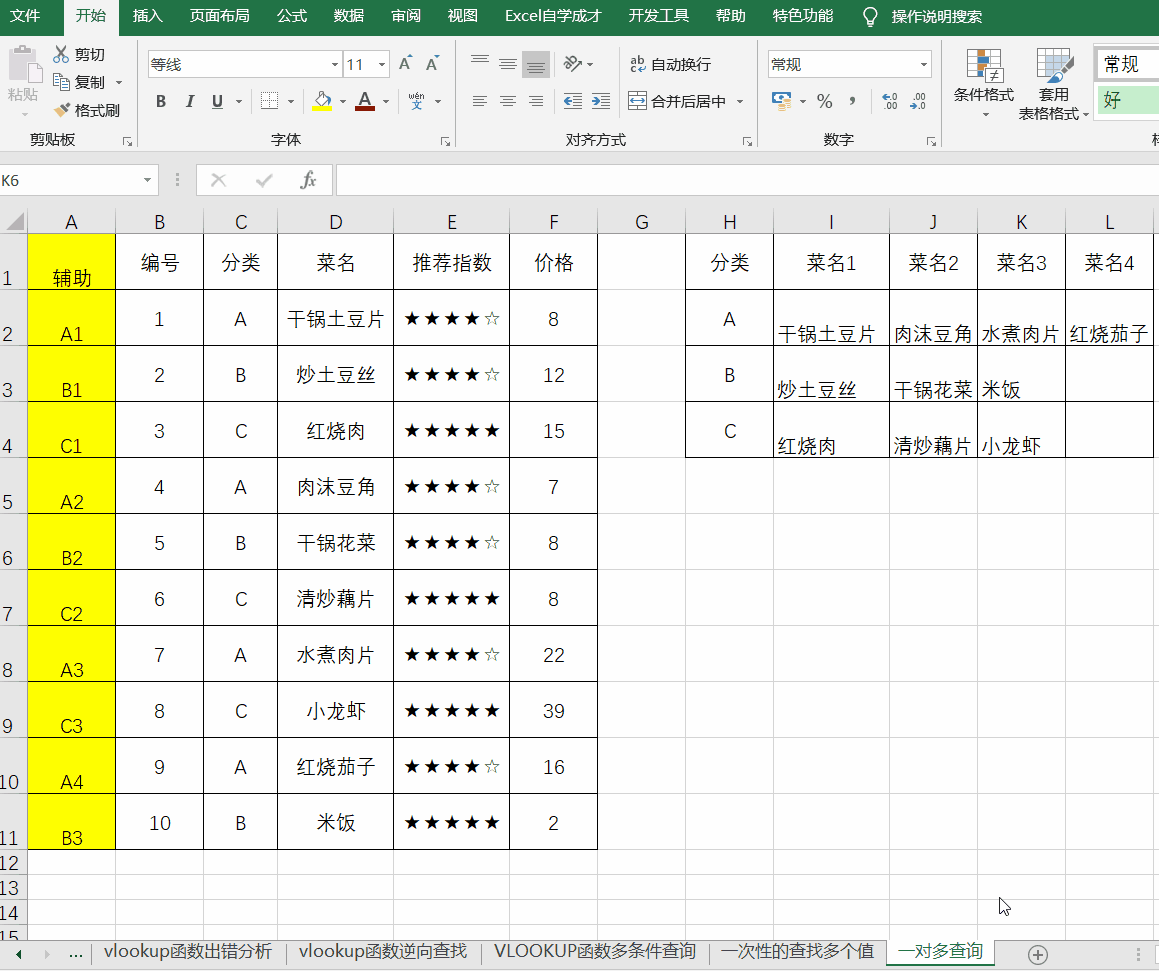Click the Format Painter (格式刷) icon
Viewport: 1159px width, 971px height.
tap(63, 110)
